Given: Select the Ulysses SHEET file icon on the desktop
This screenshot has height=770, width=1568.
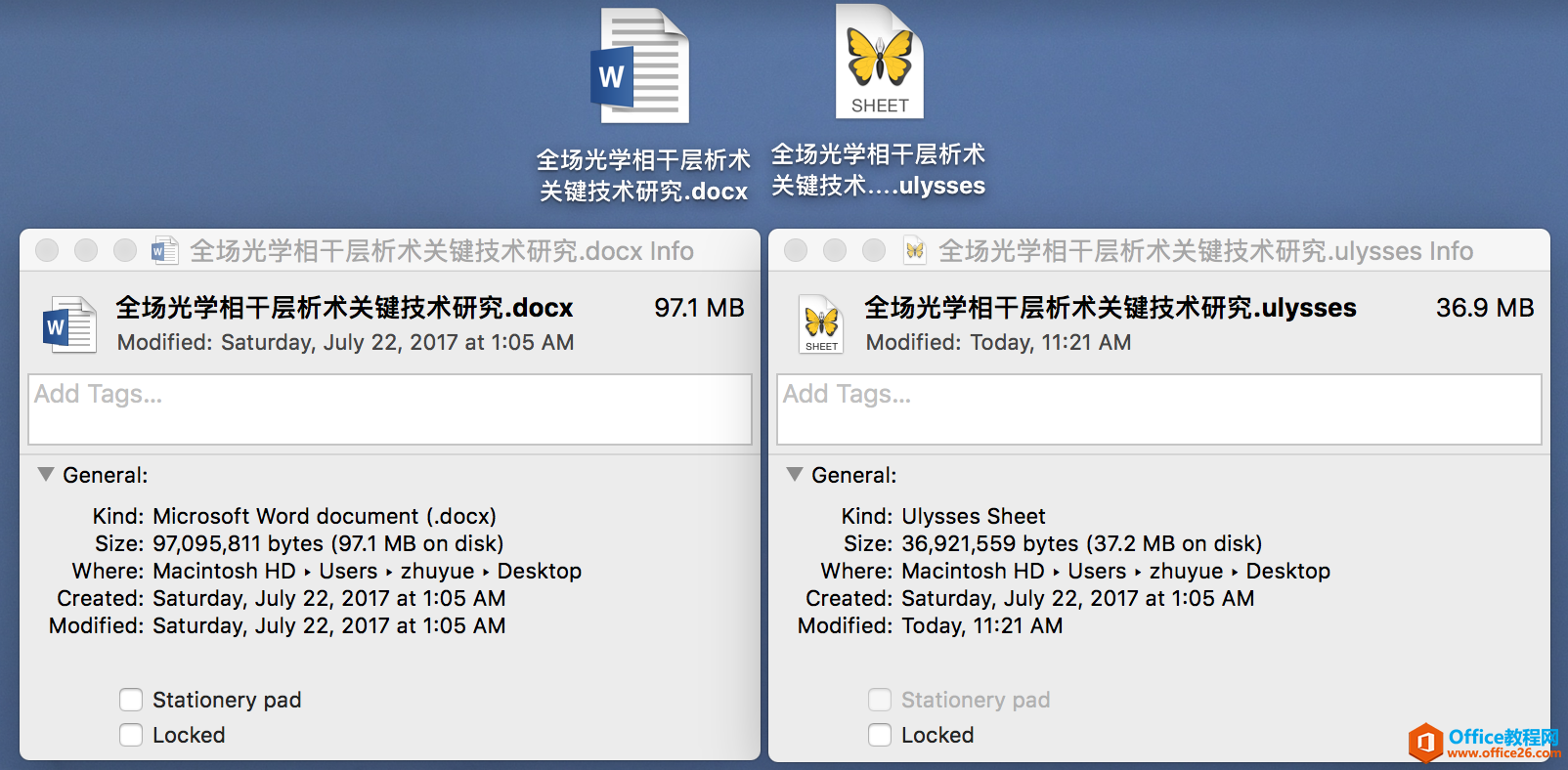Looking at the screenshot, I should click(x=880, y=62).
